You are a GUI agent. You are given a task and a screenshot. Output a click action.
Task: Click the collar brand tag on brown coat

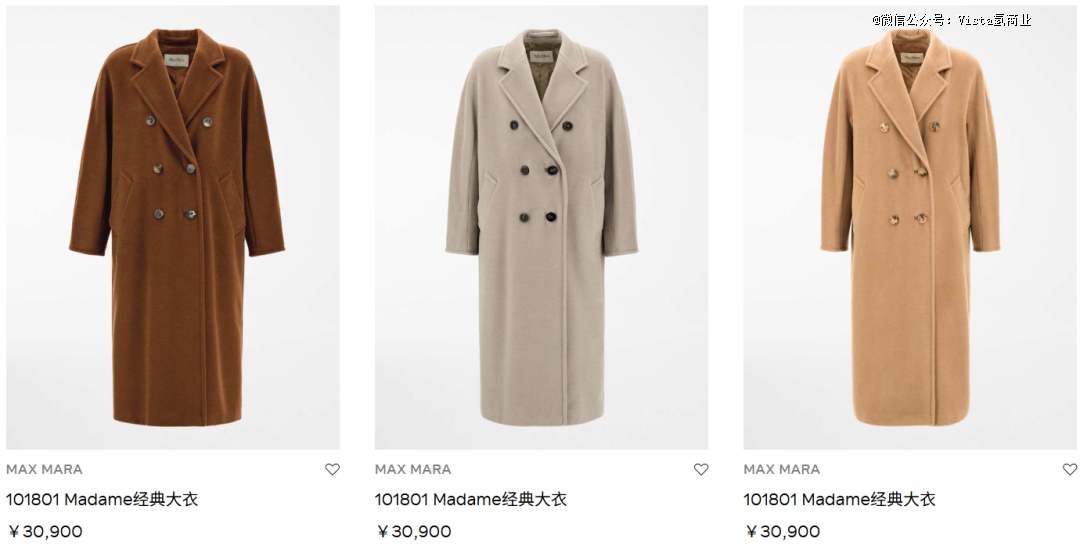click(x=176, y=60)
